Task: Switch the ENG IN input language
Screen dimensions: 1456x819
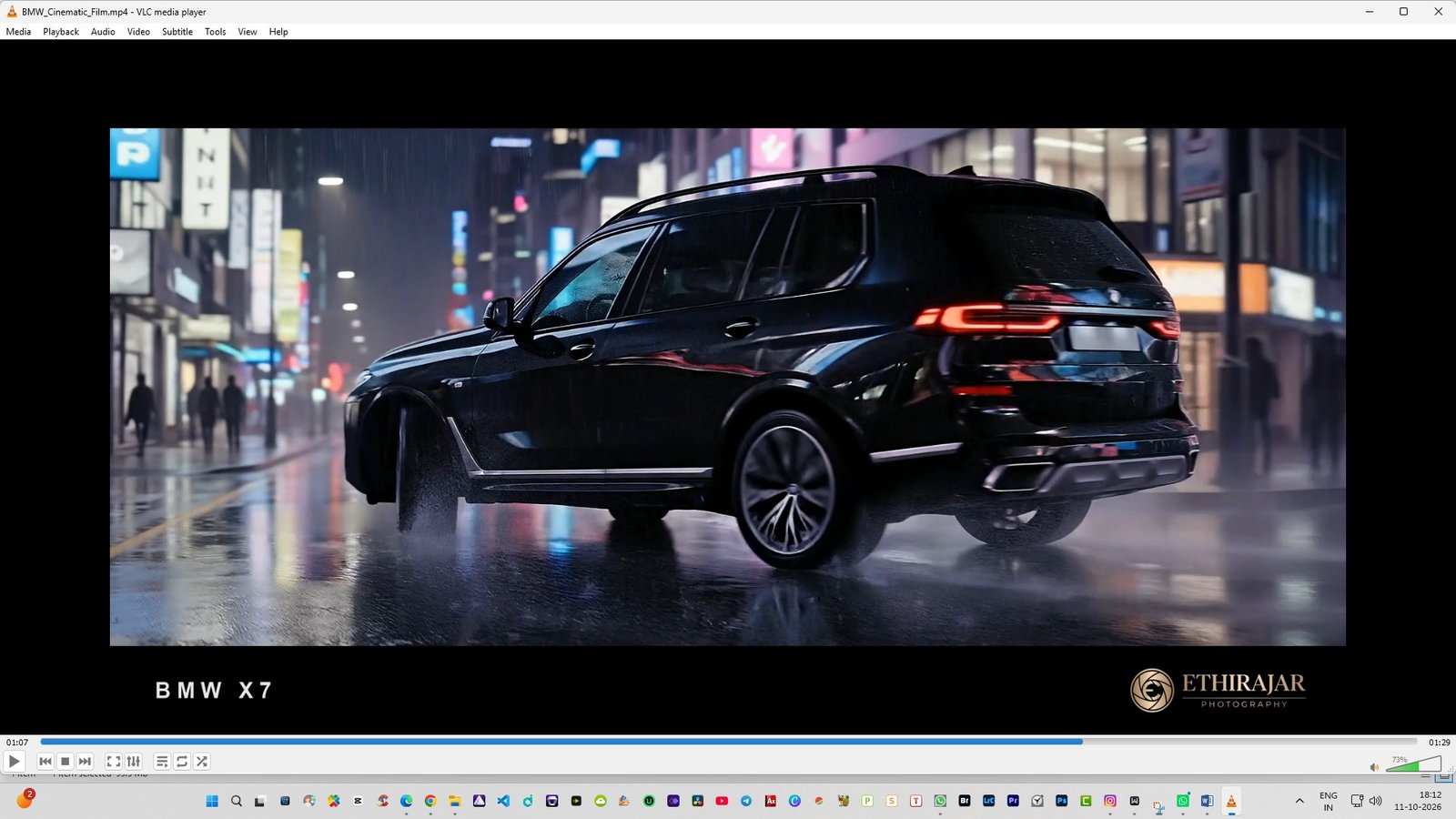Action: (1329, 801)
